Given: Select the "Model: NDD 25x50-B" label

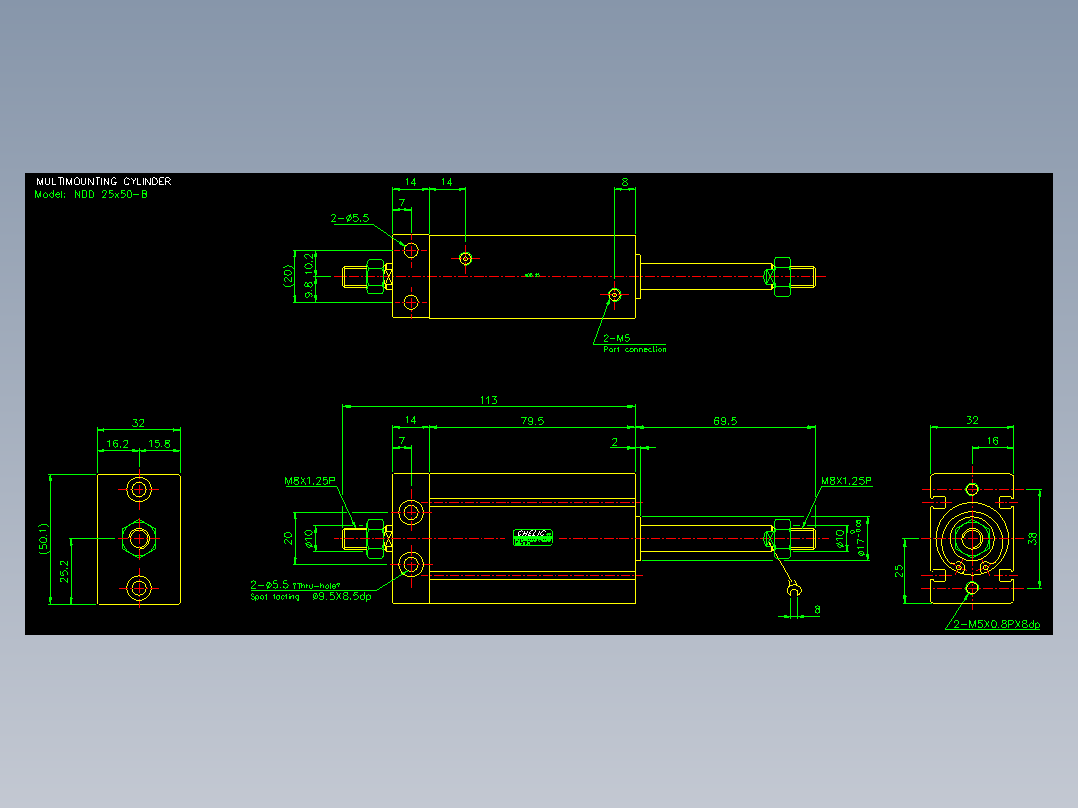Looking at the screenshot, I should [91, 195].
